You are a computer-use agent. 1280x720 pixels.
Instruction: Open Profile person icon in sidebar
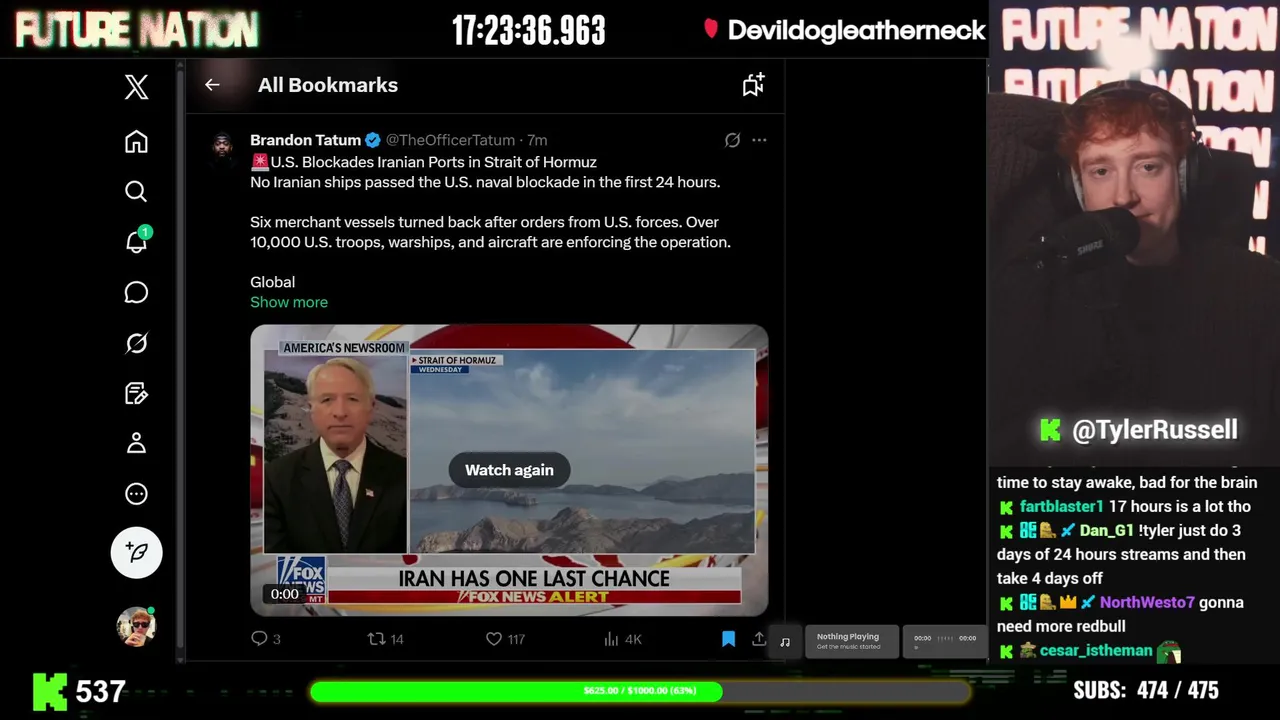(136, 443)
